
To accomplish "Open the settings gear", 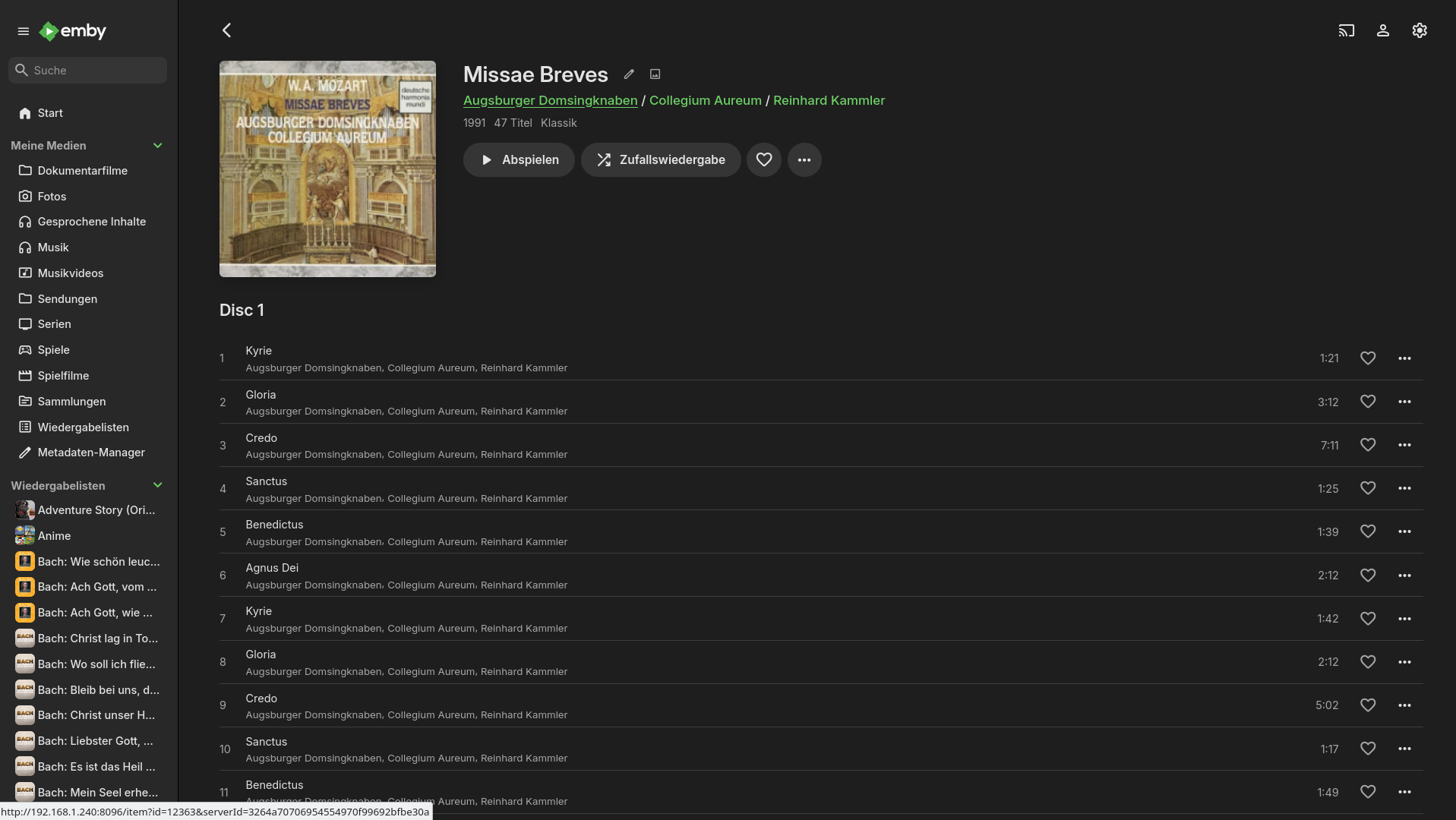I will click(x=1419, y=30).
